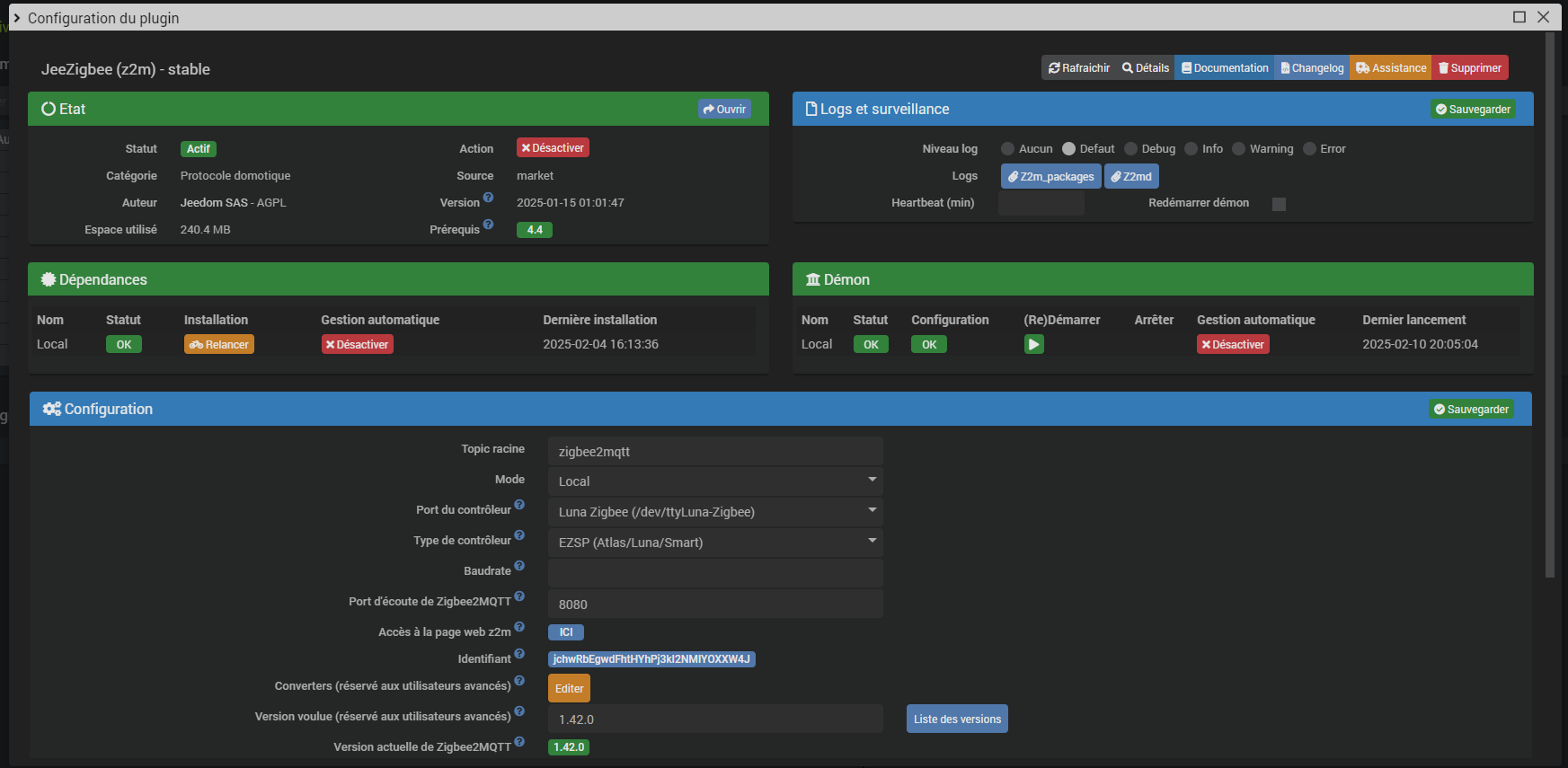This screenshot has width=1568, height=768.
Task: Click the Topic racine input
Action: pos(715,452)
